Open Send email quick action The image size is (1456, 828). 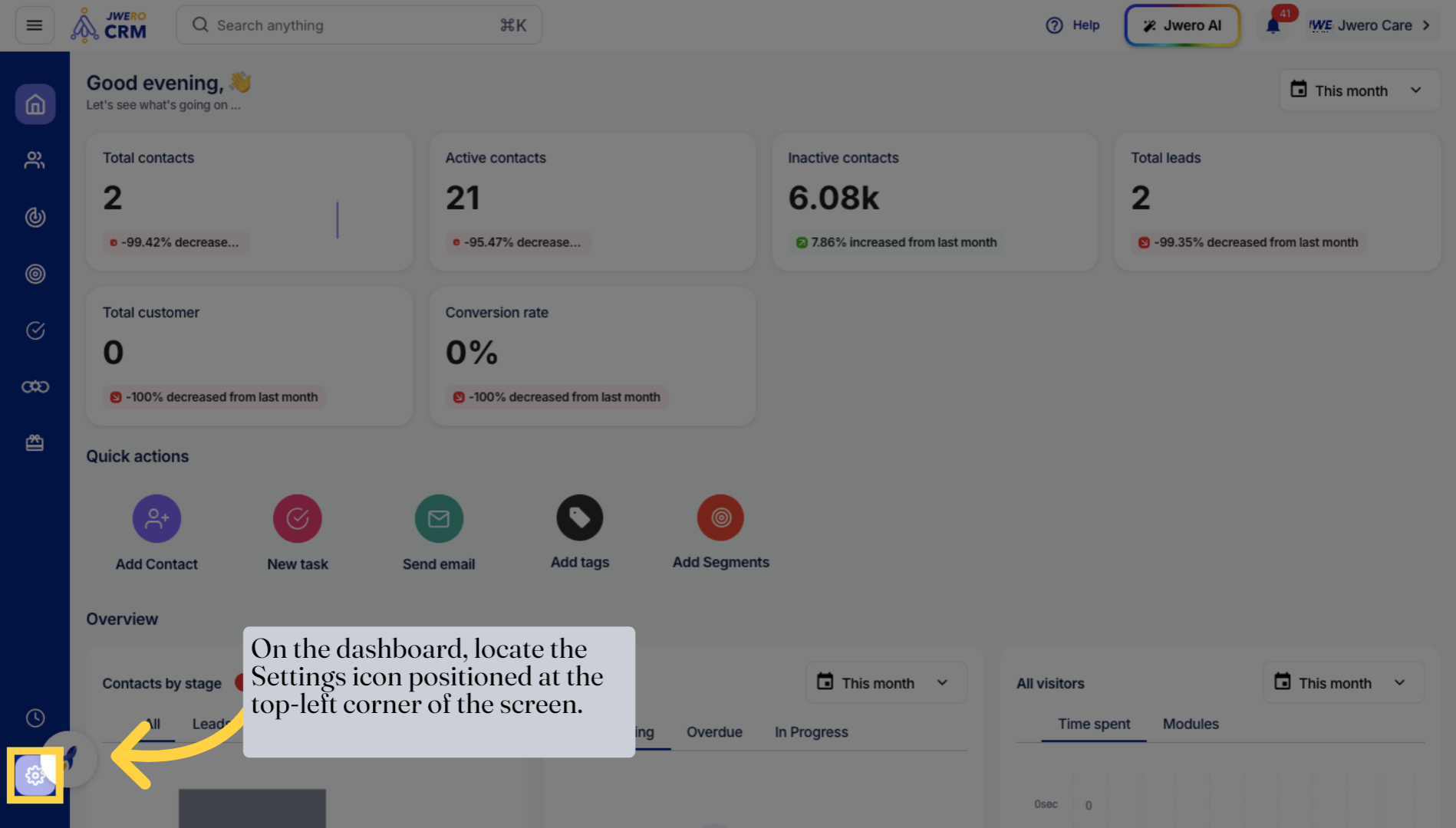pos(439,518)
